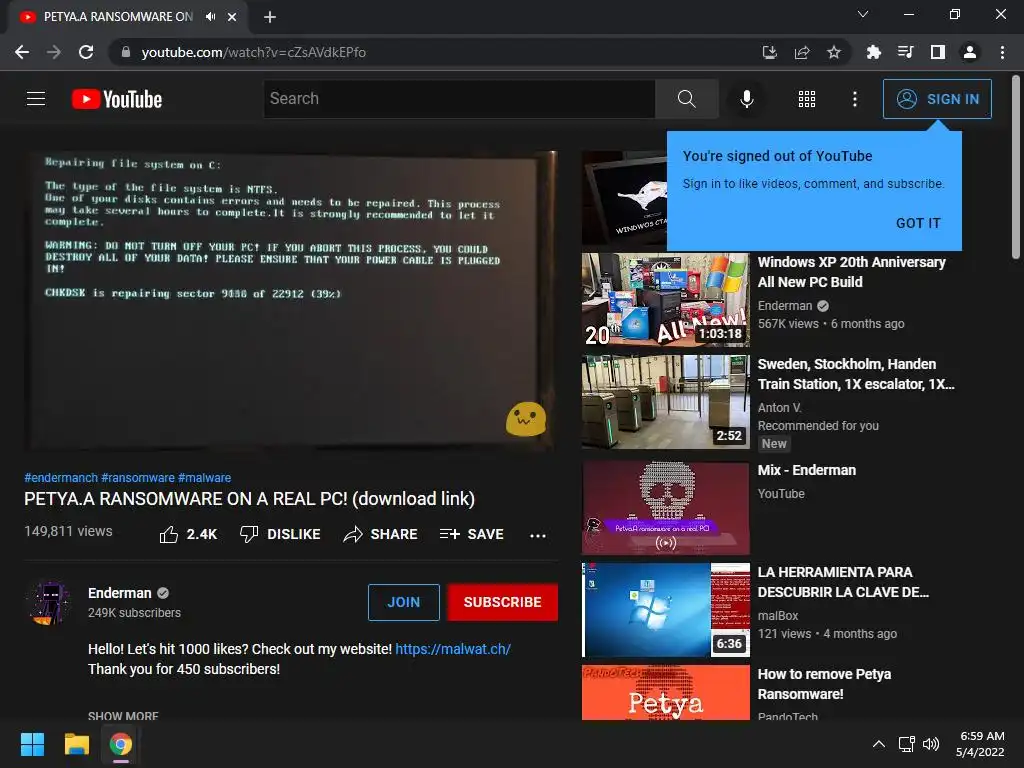Click the #endermanch hashtag
Viewport: 1024px width, 768px height.
(61, 478)
